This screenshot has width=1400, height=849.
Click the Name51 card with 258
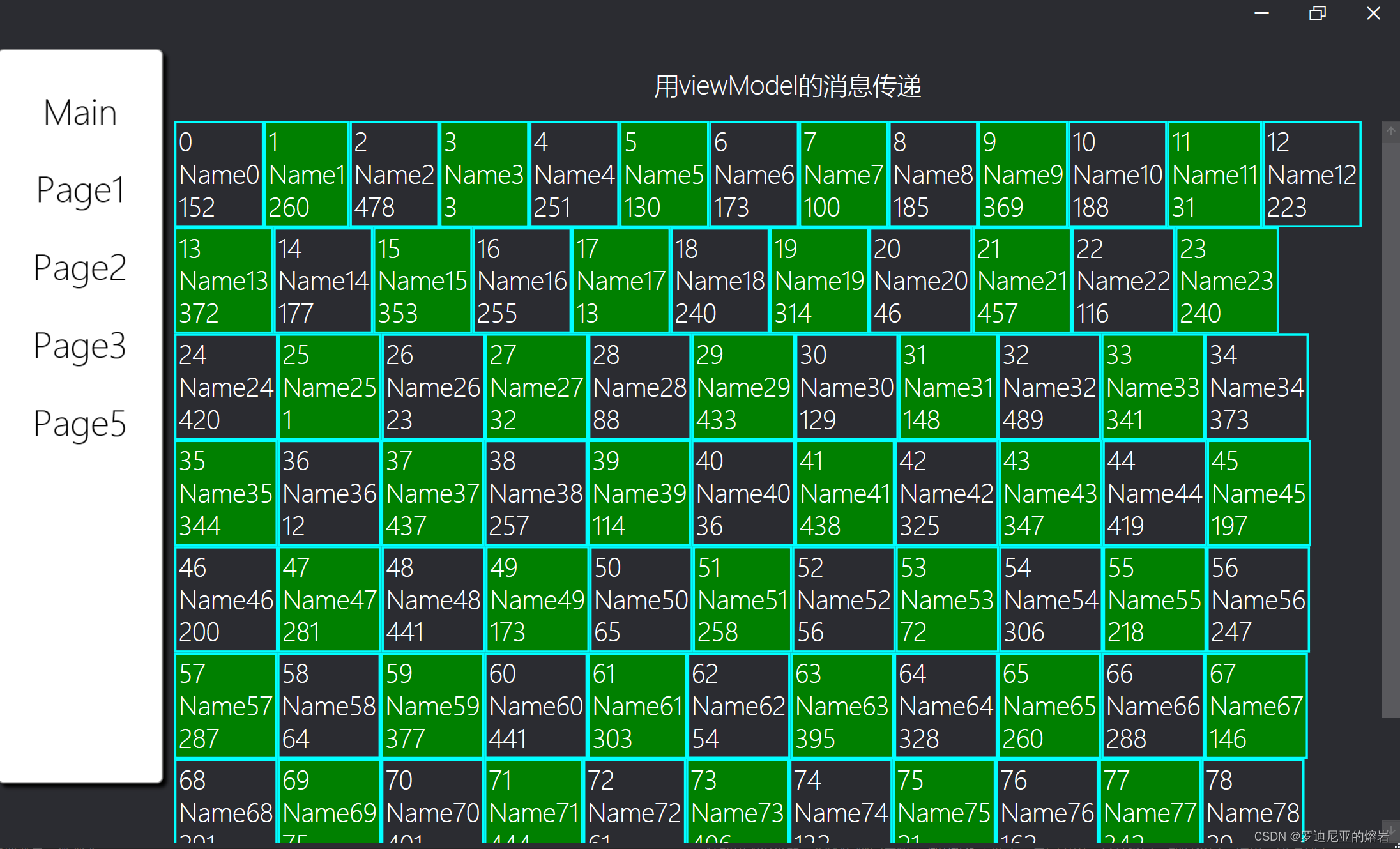coord(743,599)
